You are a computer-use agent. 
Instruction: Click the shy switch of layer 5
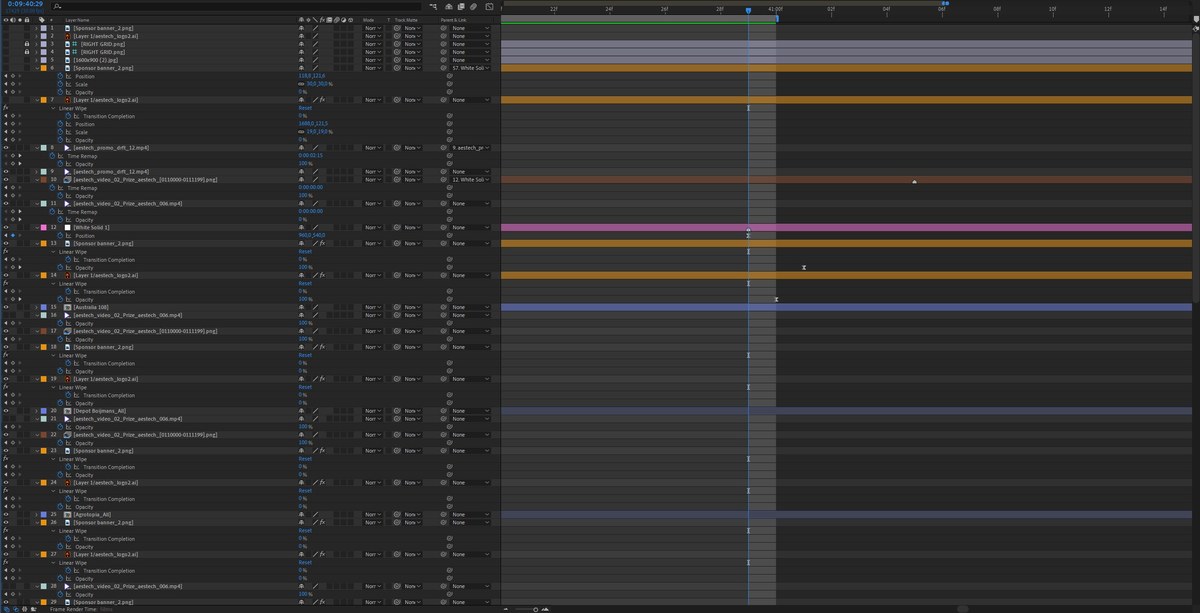[301, 60]
